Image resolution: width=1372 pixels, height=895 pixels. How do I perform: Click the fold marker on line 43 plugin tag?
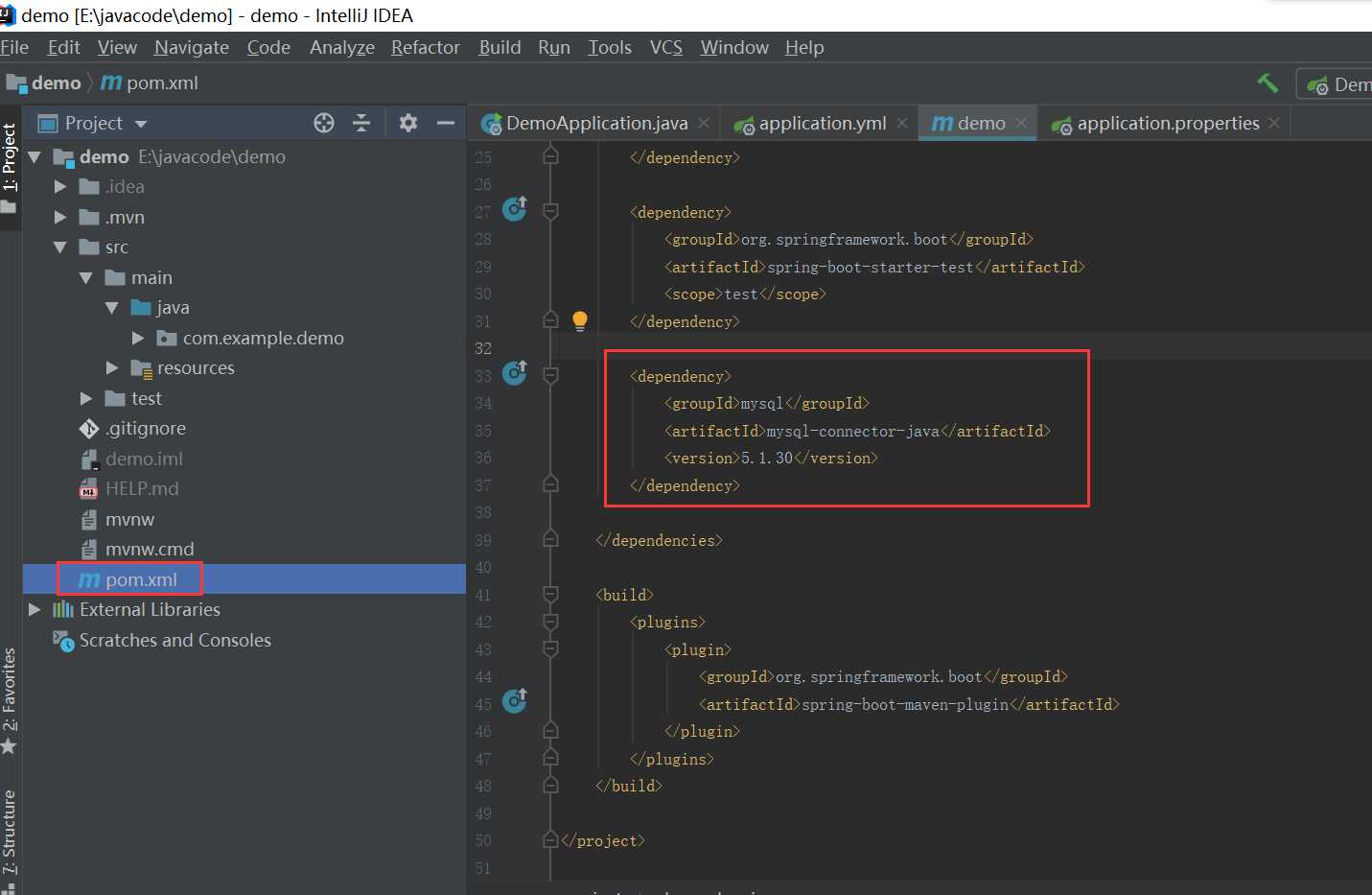[x=551, y=649]
